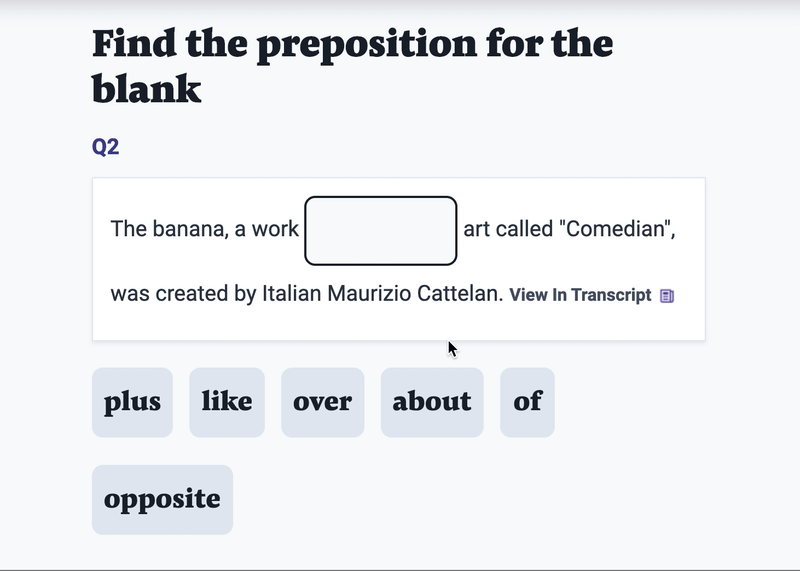The width and height of the screenshot is (800, 571).
Task: Open the "View In Transcript" link
Action: click(x=580, y=295)
